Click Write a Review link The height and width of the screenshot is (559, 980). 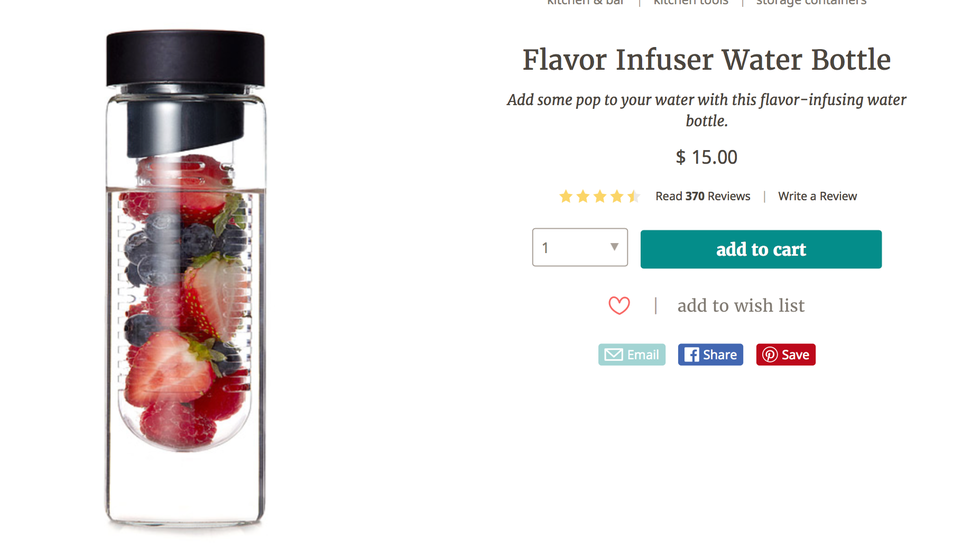click(x=817, y=197)
